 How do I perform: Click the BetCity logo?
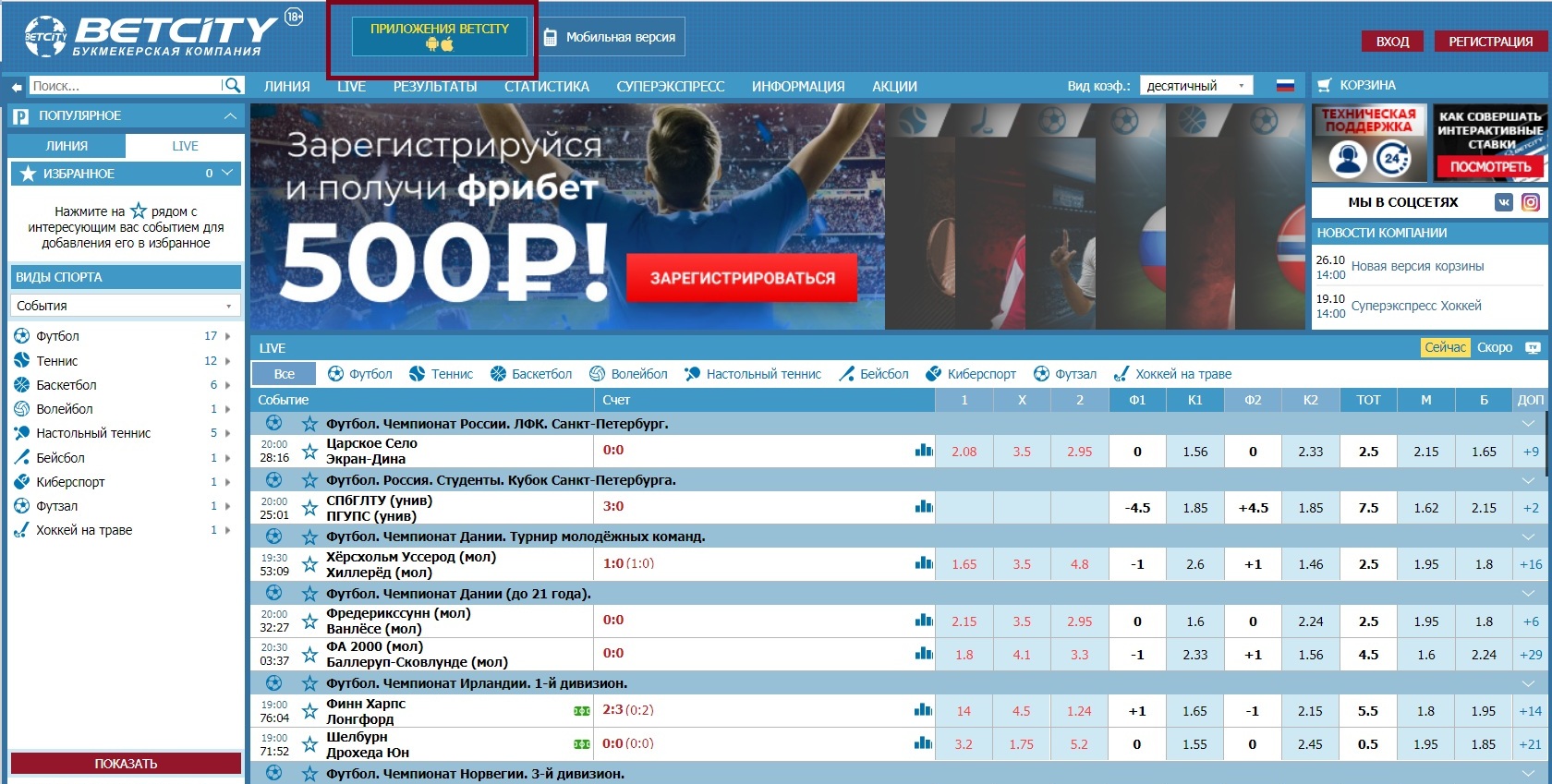coord(152,37)
